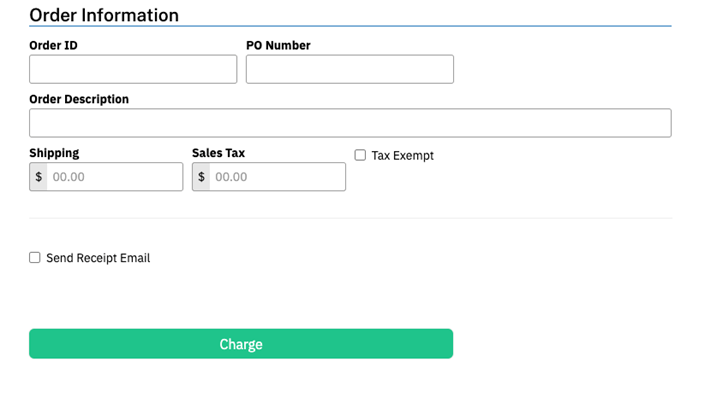Click the Tax Exempt label text

click(402, 156)
